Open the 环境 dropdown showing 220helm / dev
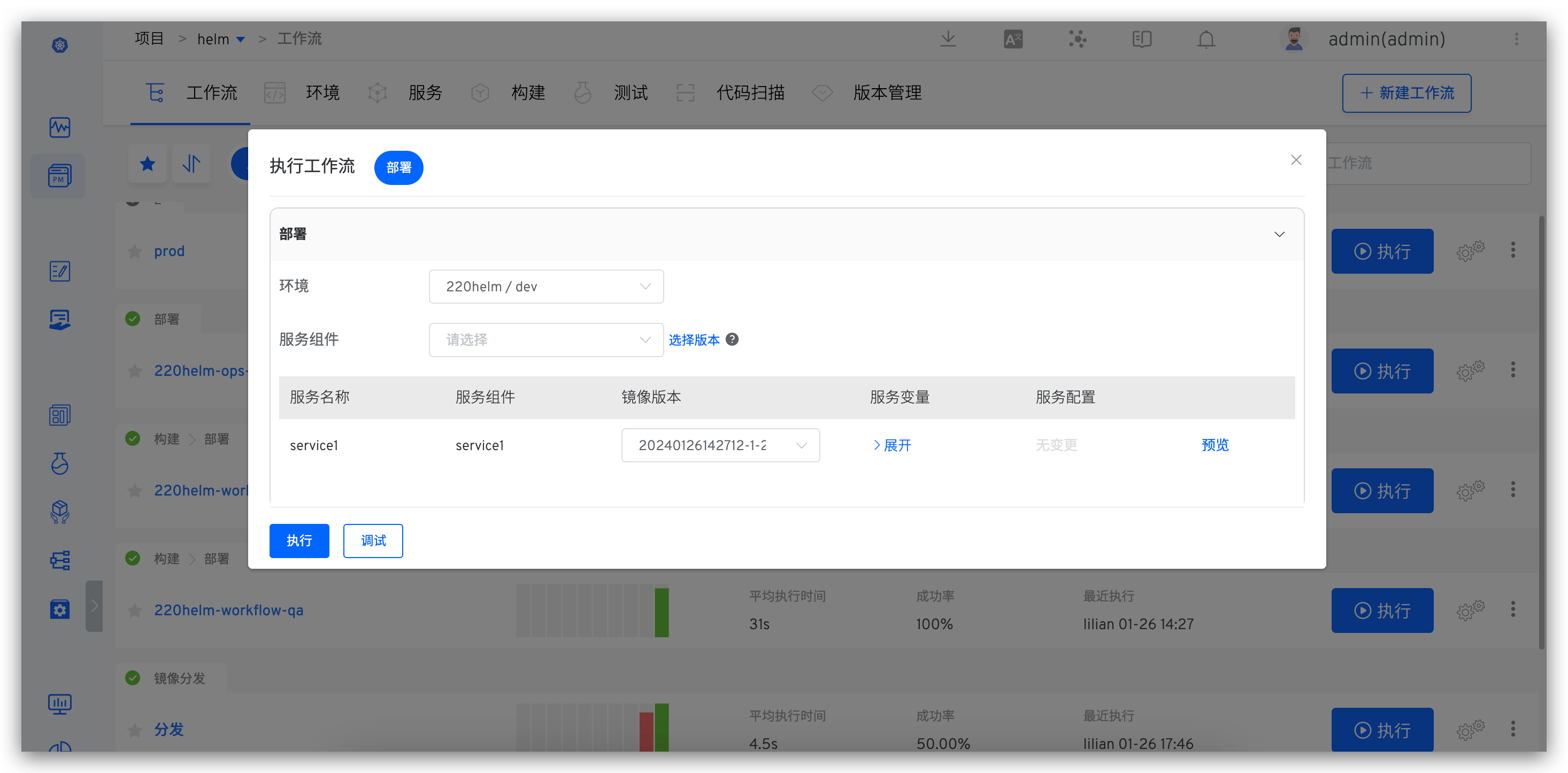The height and width of the screenshot is (773, 1568). coord(545,287)
